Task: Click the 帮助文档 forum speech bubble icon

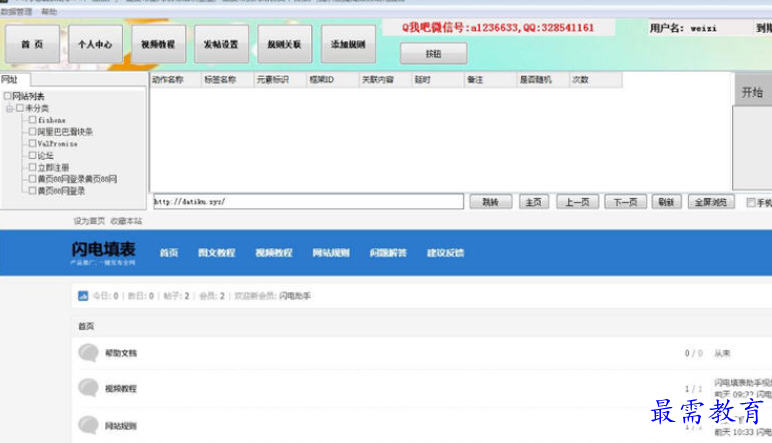Action: point(88,352)
